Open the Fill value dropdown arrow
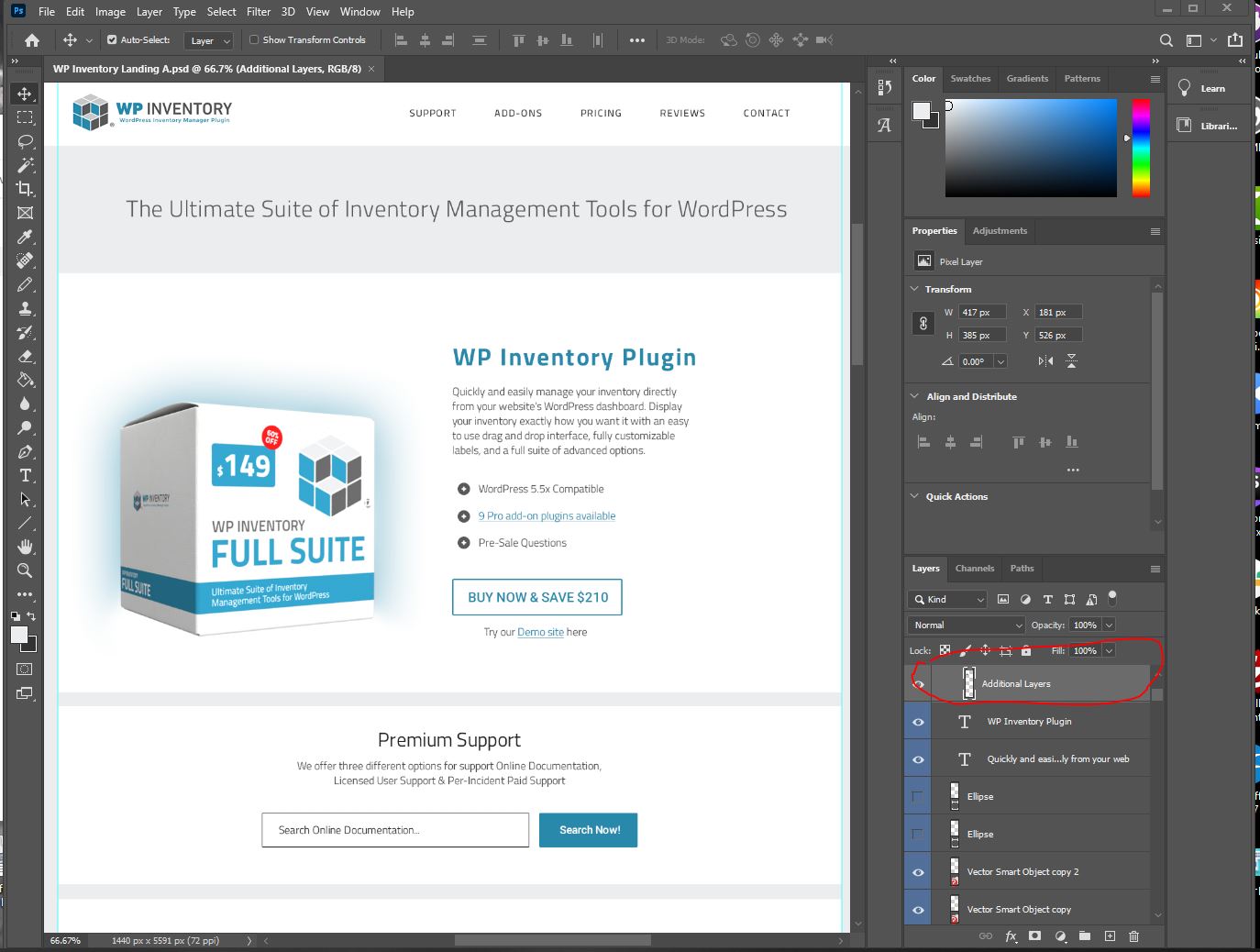The width and height of the screenshot is (1260, 952). (1109, 650)
